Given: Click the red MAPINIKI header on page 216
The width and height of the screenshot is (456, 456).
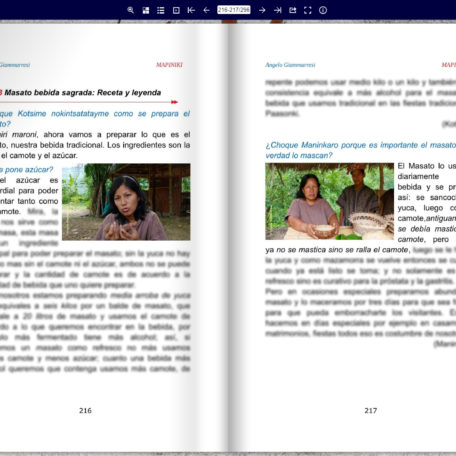Looking at the screenshot, I should click(170, 65).
